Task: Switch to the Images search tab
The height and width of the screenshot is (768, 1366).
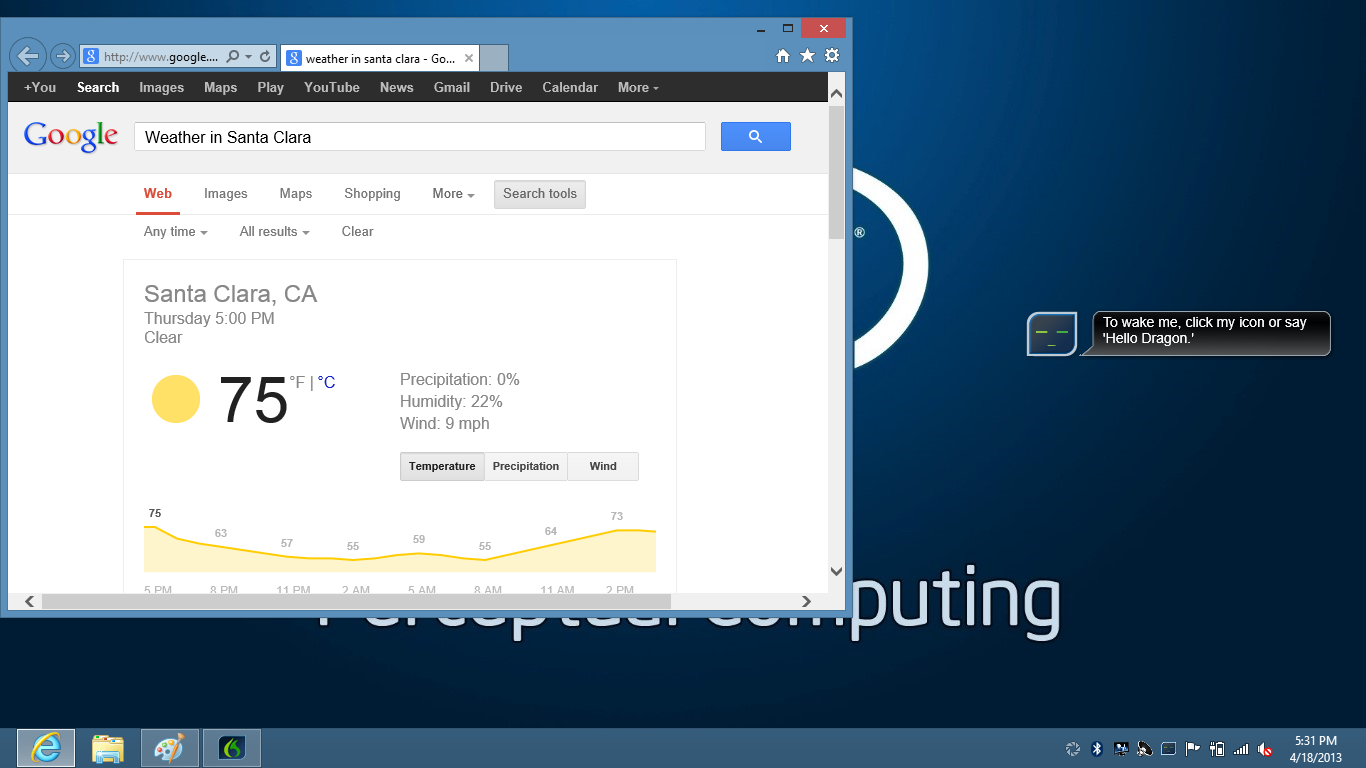Action: (225, 194)
